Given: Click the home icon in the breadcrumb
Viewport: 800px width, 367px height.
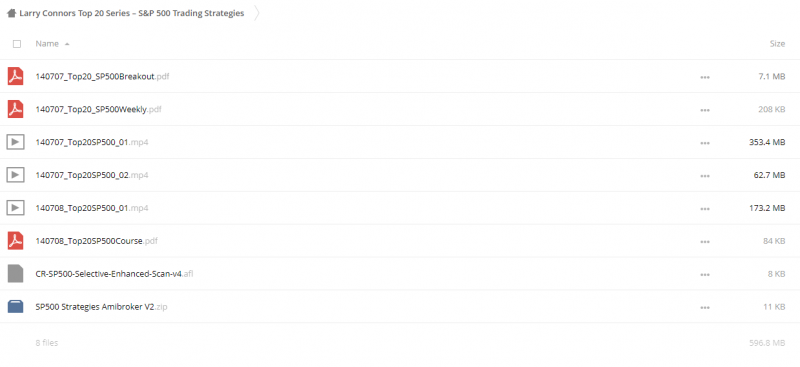Looking at the screenshot, I should click(x=11, y=14).
